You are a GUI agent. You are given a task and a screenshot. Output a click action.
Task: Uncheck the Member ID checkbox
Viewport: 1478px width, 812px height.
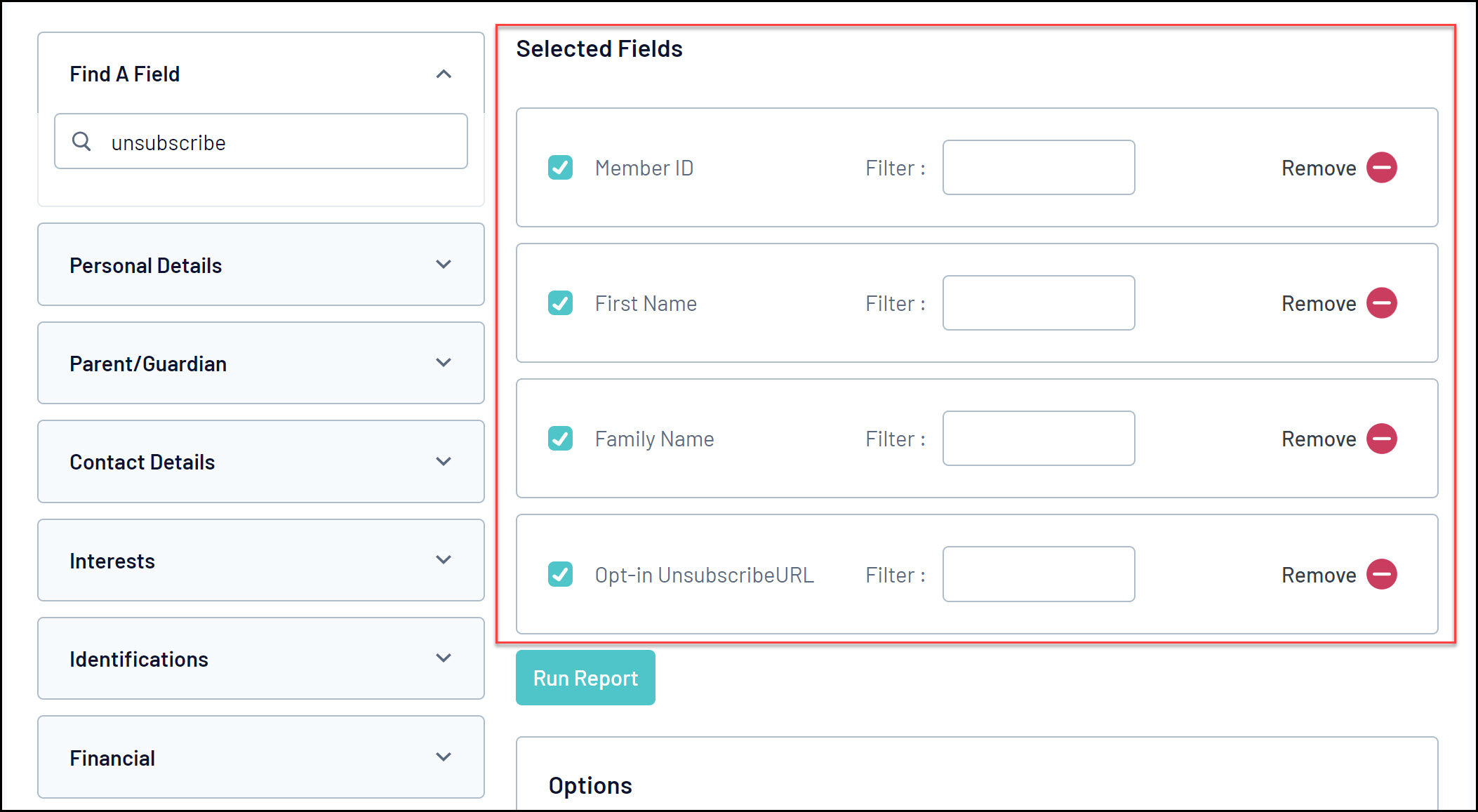click(560, 168)
